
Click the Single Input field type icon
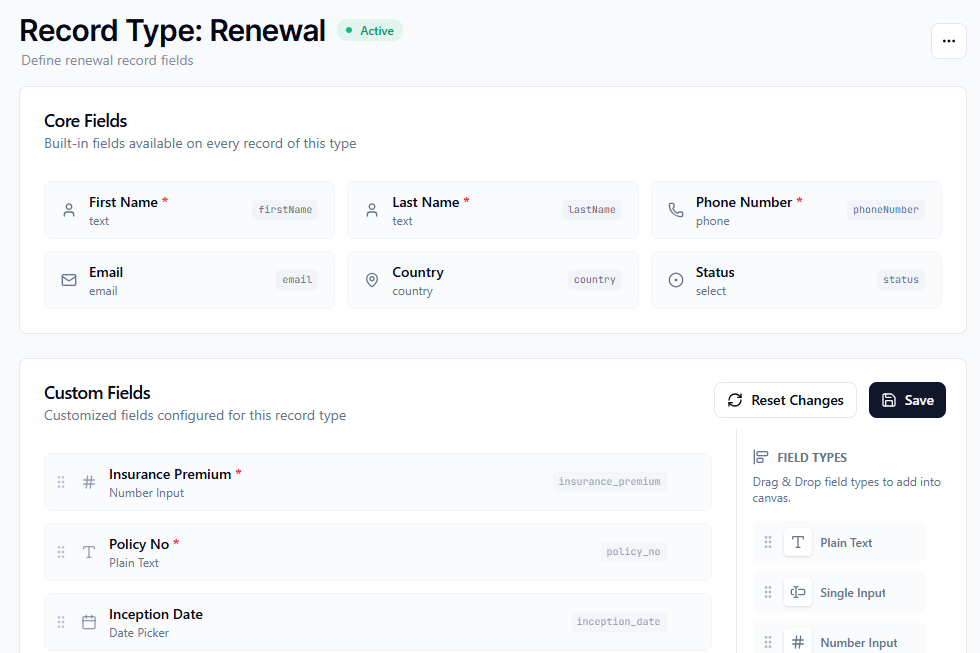tap(798, 592)
